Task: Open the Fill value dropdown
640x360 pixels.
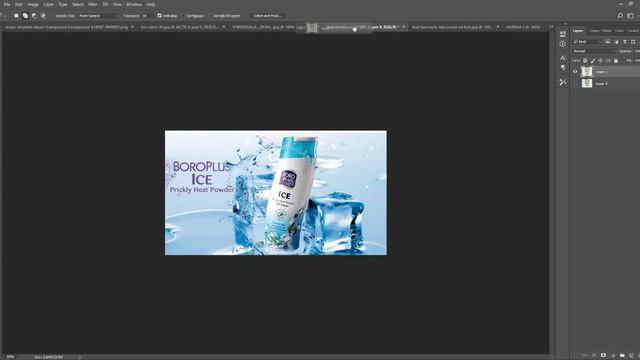Action: 637,60
